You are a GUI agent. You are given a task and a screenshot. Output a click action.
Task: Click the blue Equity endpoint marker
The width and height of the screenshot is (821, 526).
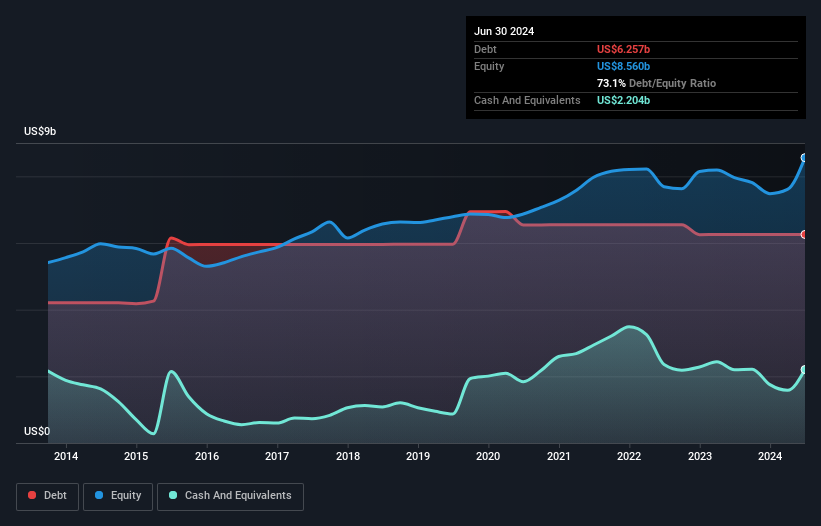804,158
